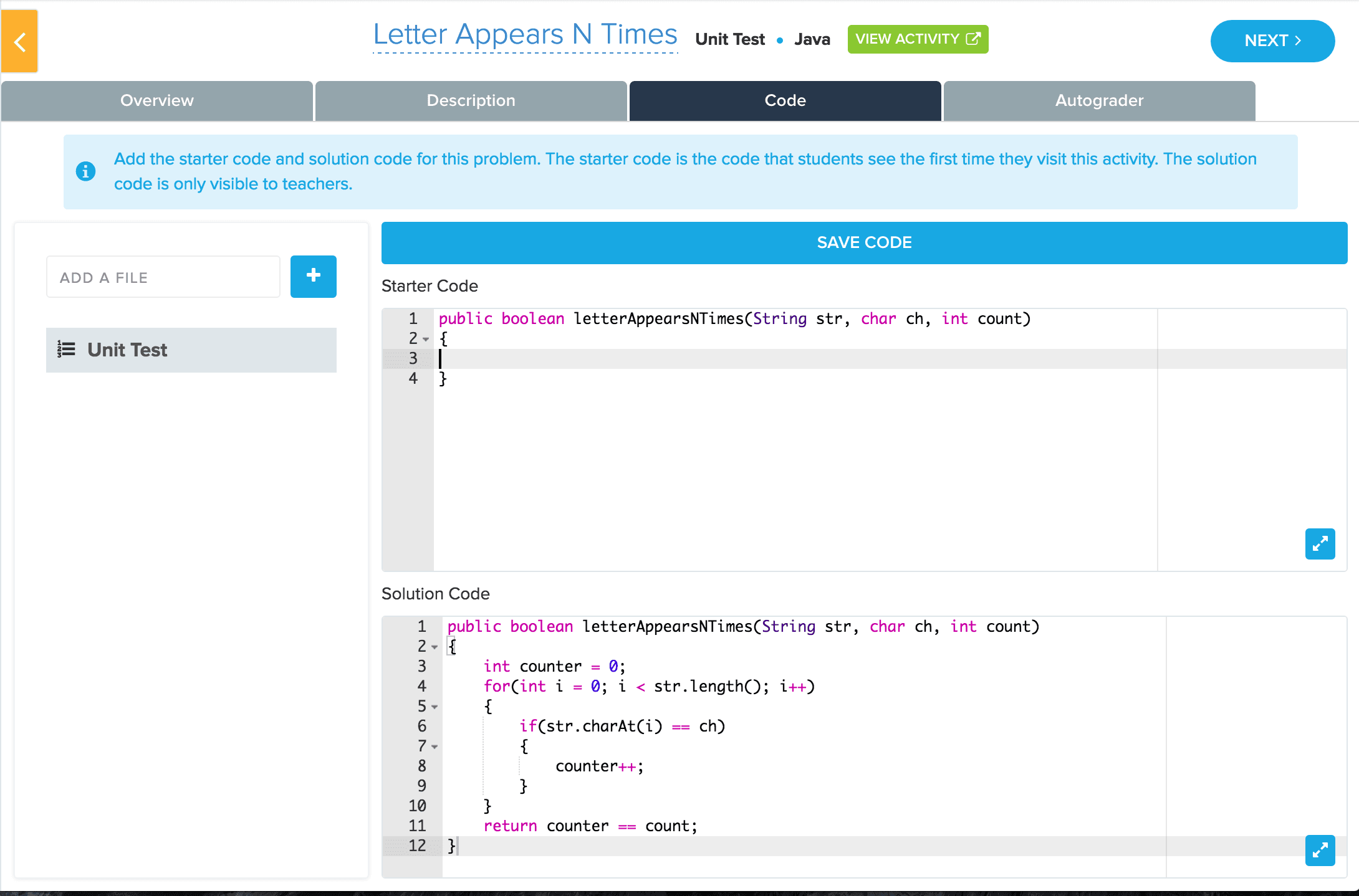Collapse fold arrow on starter code line 2
The image size is (1359, 896).
[426, 340]
